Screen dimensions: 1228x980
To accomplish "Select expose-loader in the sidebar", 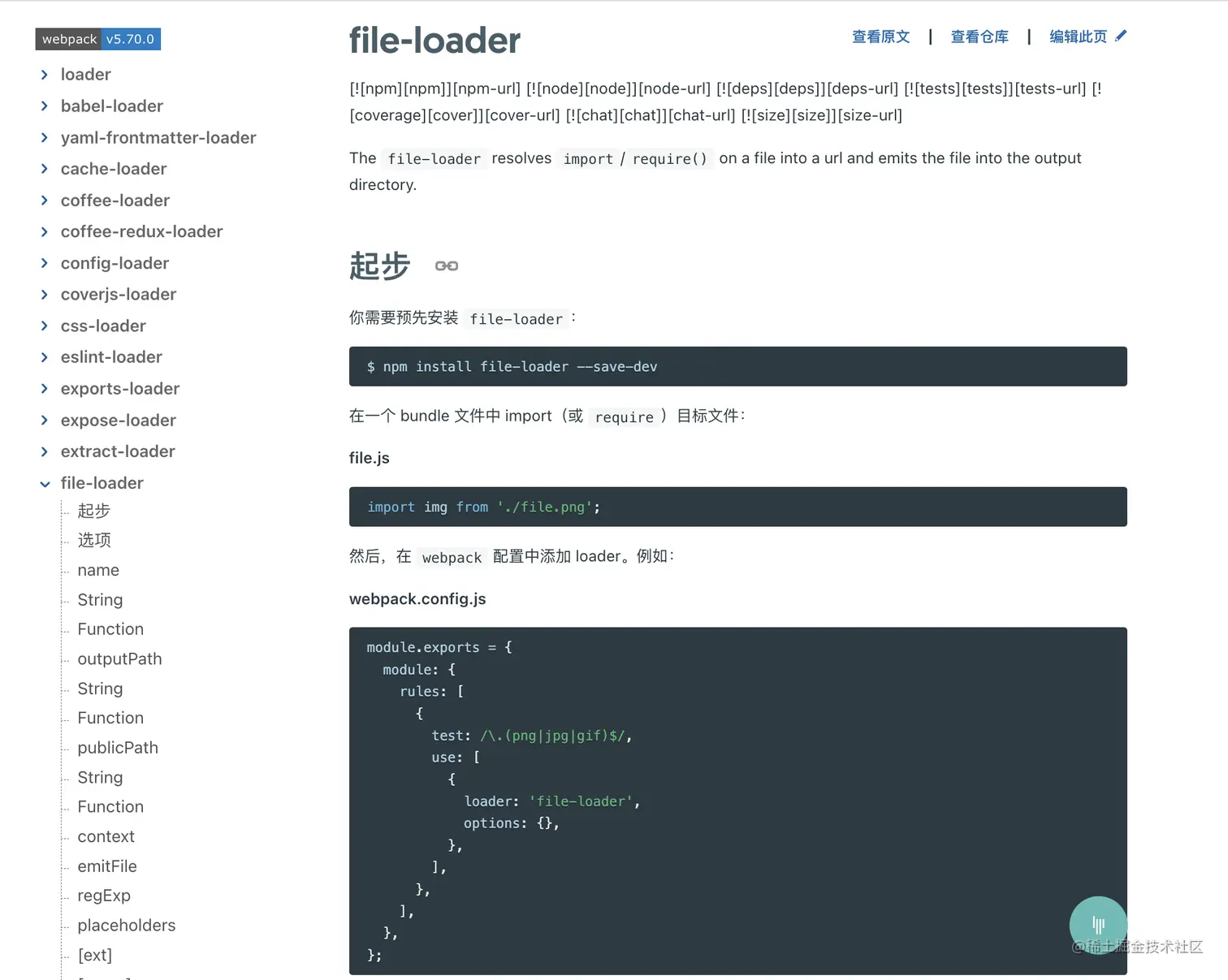I will [119, 421].
